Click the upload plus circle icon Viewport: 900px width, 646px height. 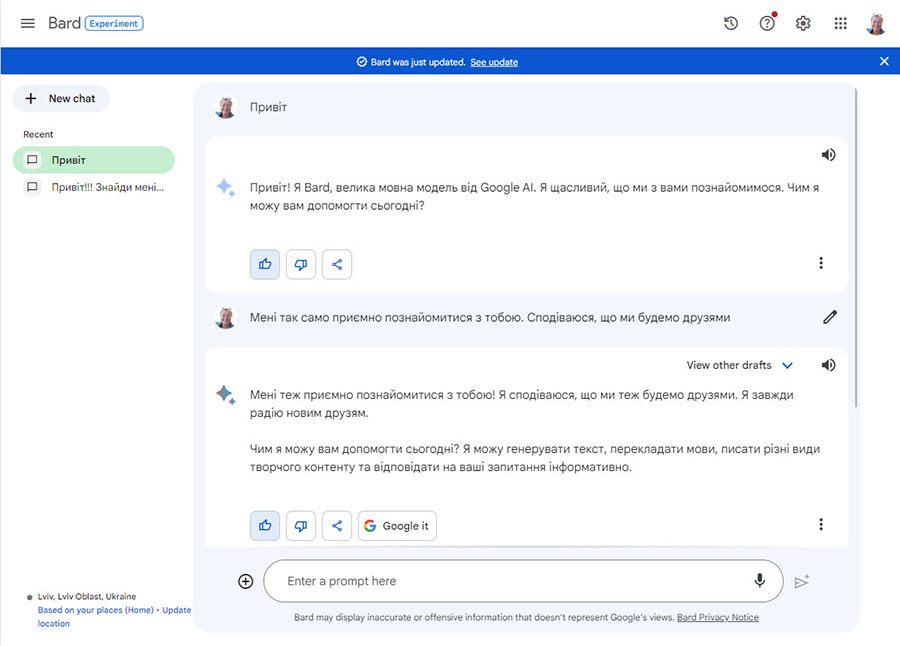click(246, 581)
